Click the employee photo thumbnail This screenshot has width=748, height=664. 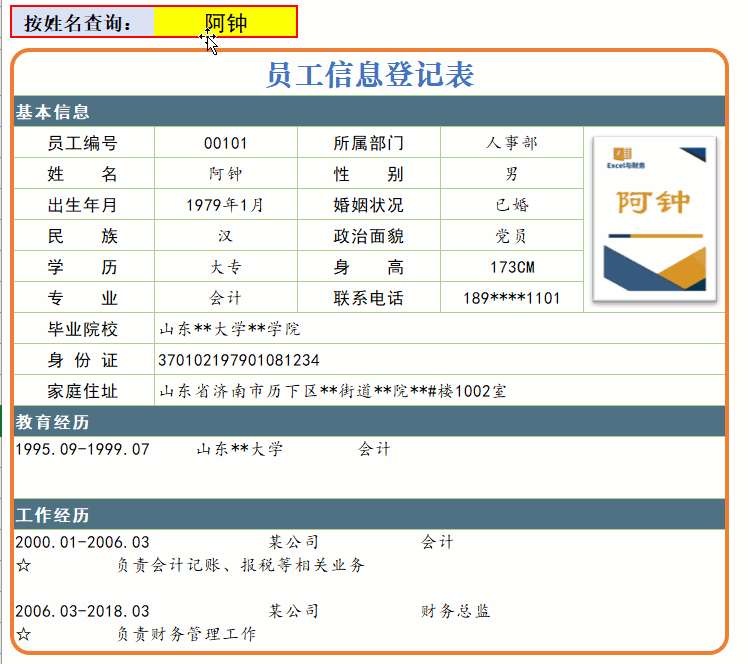(654, 219)
